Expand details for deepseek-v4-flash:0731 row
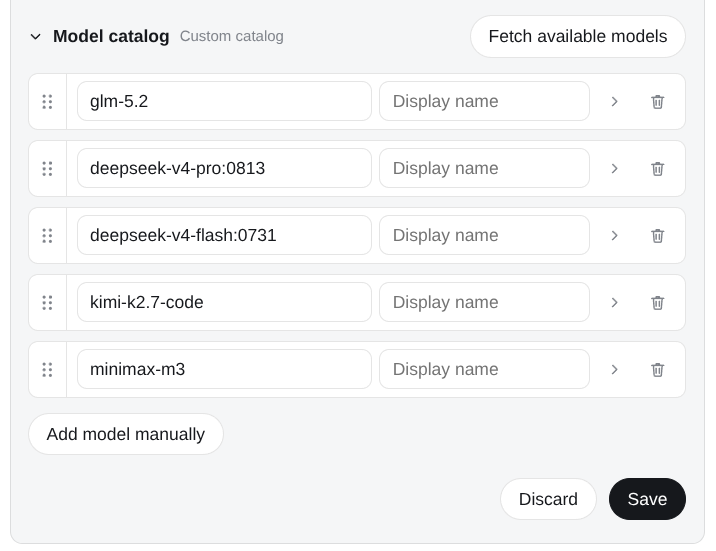716x551 pixels. click(614, 236)
